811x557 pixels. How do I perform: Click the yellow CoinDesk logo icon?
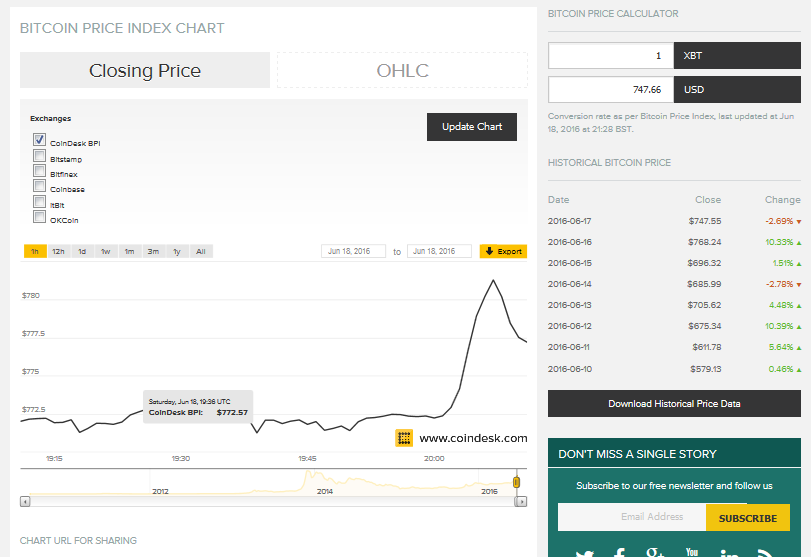click(404, 438)
